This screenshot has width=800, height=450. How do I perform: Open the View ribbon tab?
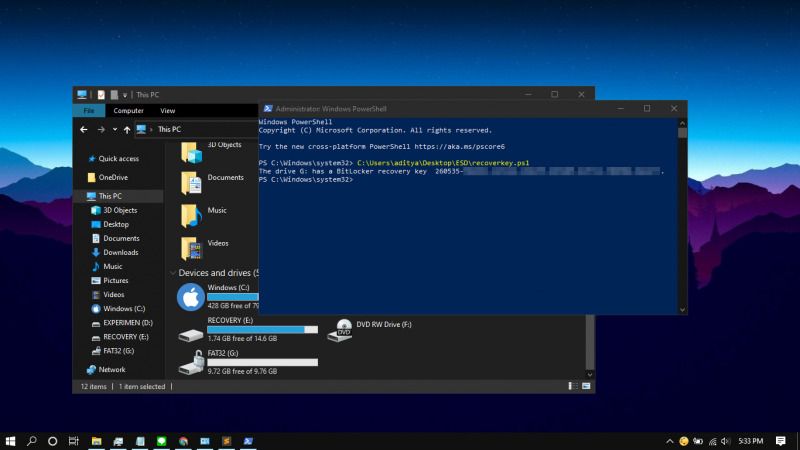coord(167,111)
